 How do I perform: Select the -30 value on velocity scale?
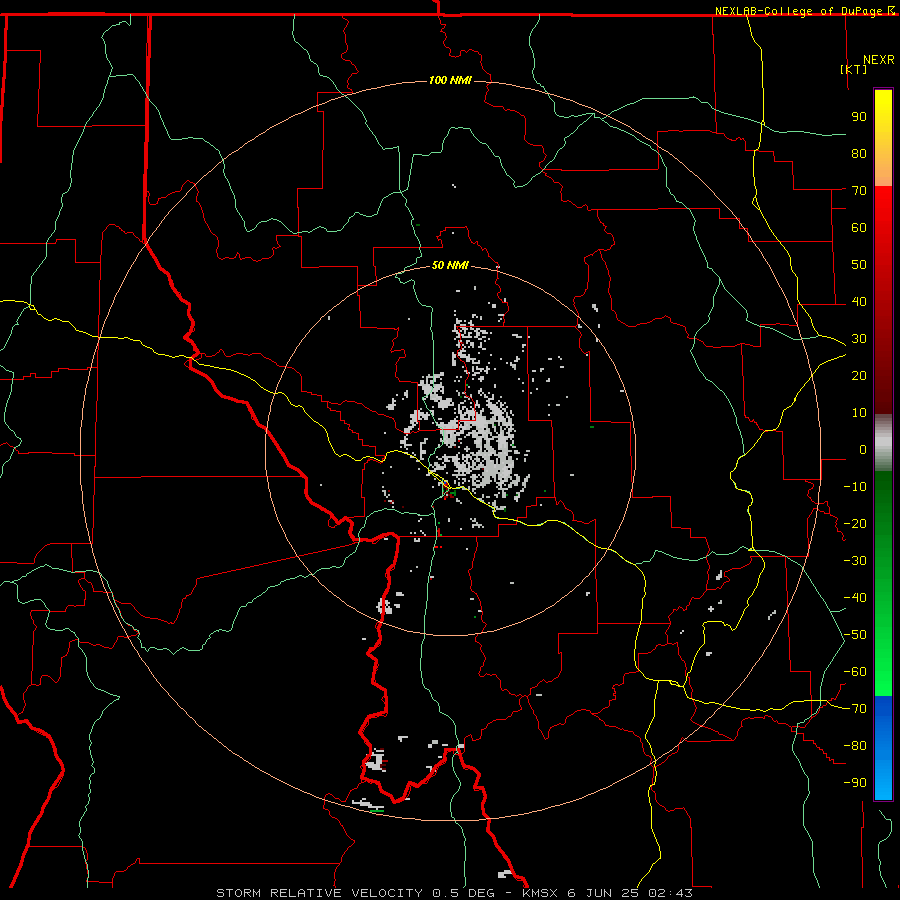click(x=855, y=561)
